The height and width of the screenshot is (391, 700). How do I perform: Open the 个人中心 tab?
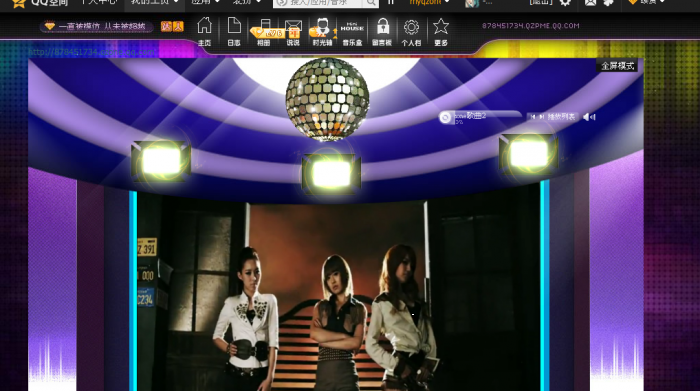point(98,2)
